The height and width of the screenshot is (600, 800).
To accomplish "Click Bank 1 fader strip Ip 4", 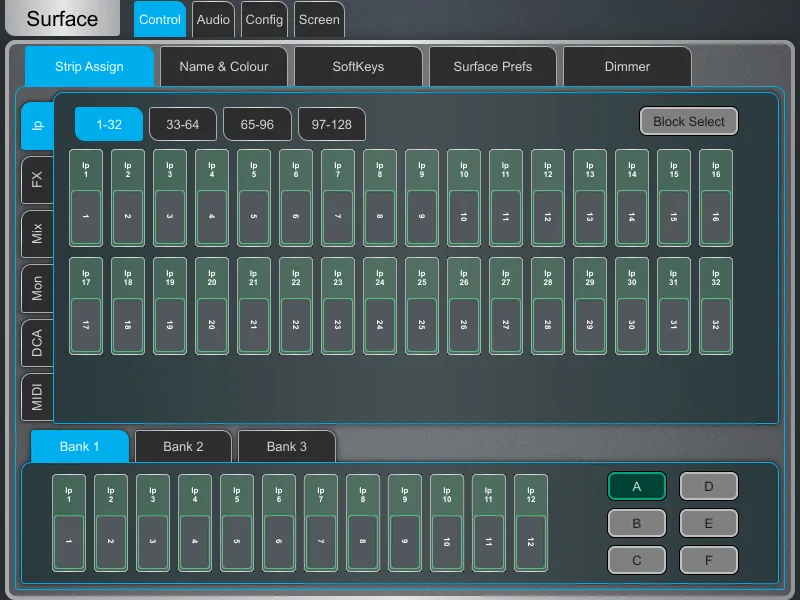I will coord(195,523).
